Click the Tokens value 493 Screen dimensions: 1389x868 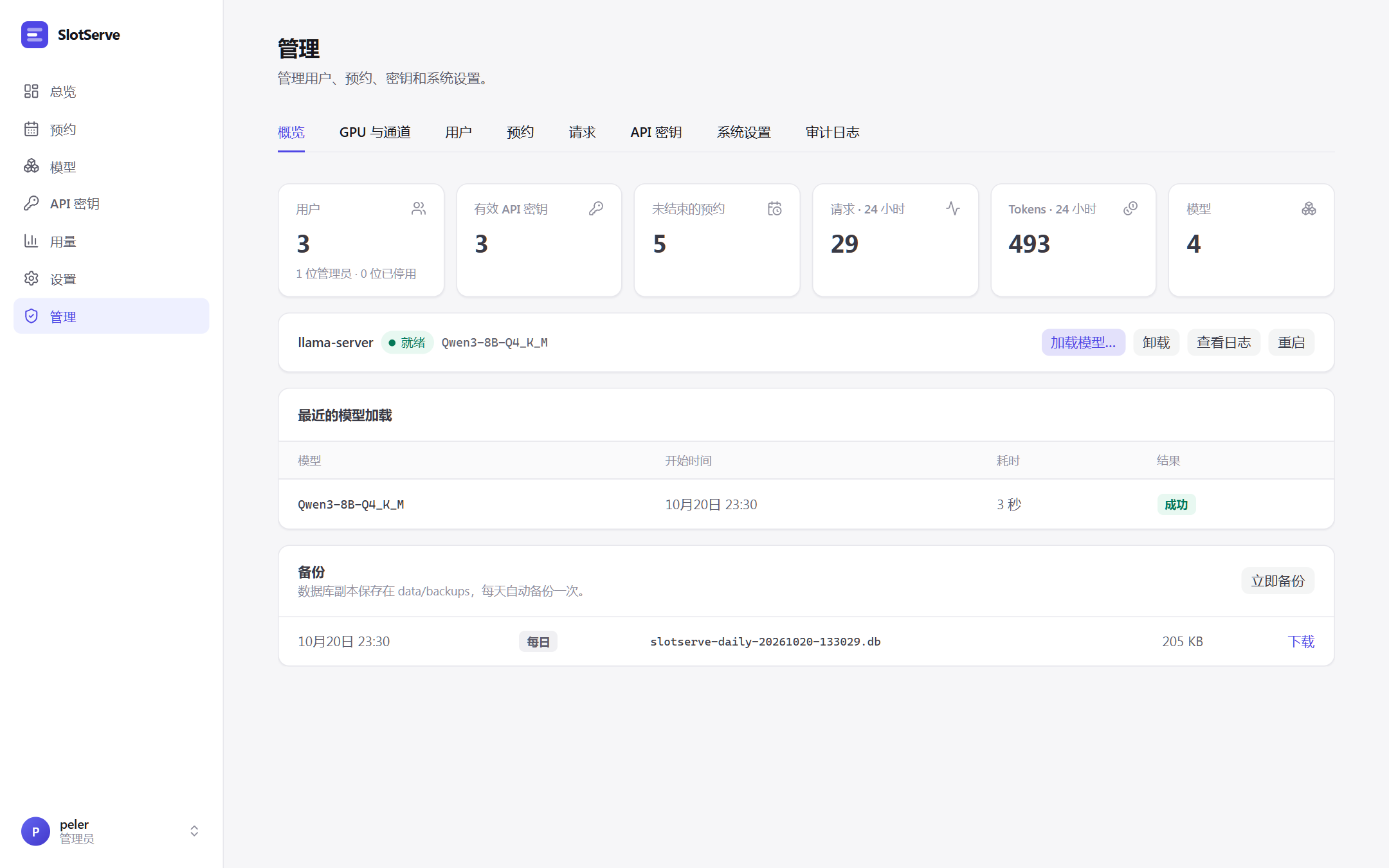(1029, 244)
